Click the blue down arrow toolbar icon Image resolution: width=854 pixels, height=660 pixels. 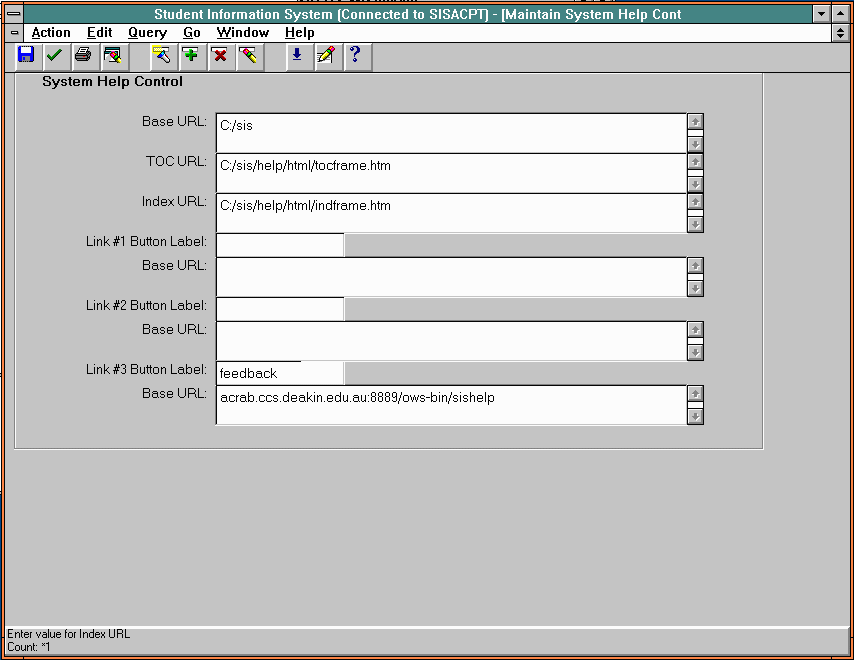coord(297,56)
